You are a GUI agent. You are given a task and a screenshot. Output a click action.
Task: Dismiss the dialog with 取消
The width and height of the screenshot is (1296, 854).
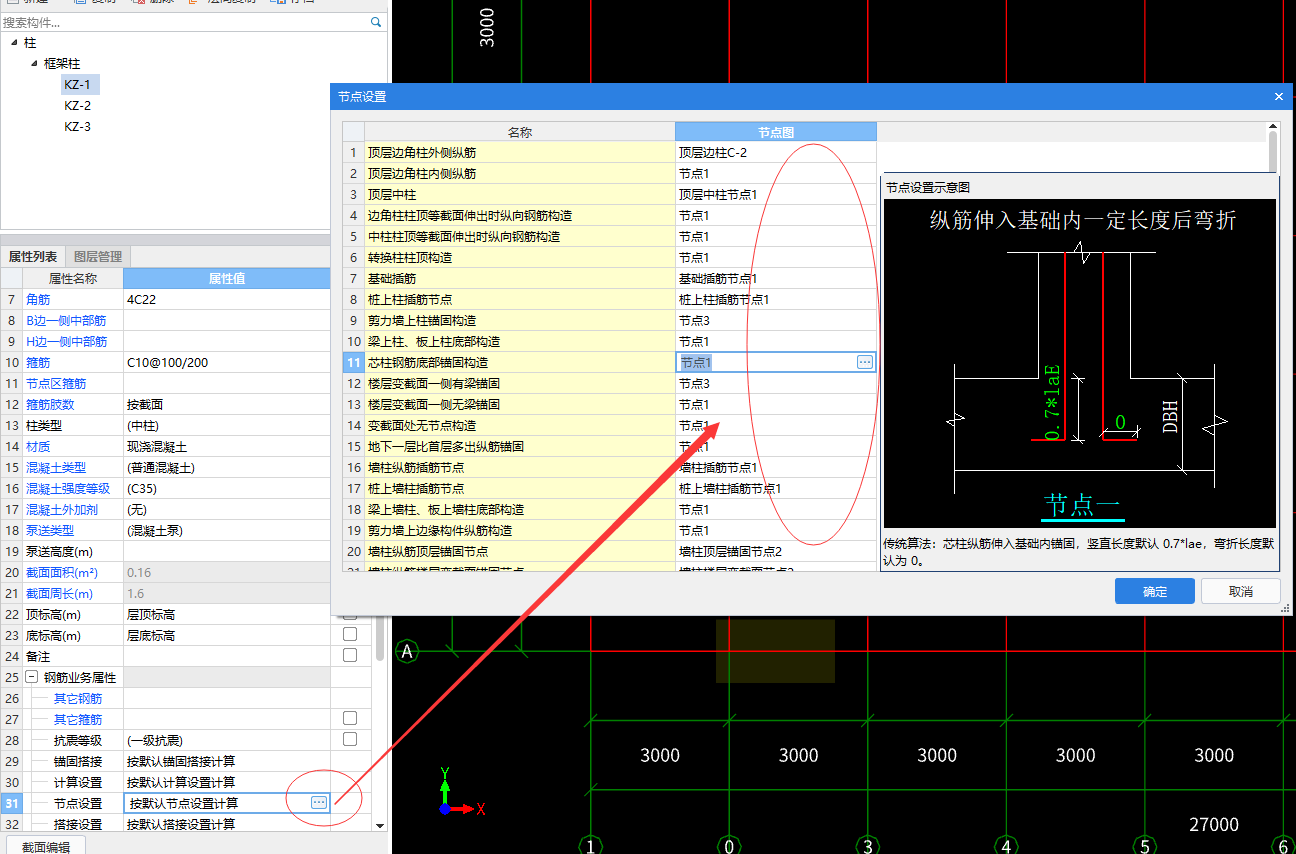point(1240,591)
